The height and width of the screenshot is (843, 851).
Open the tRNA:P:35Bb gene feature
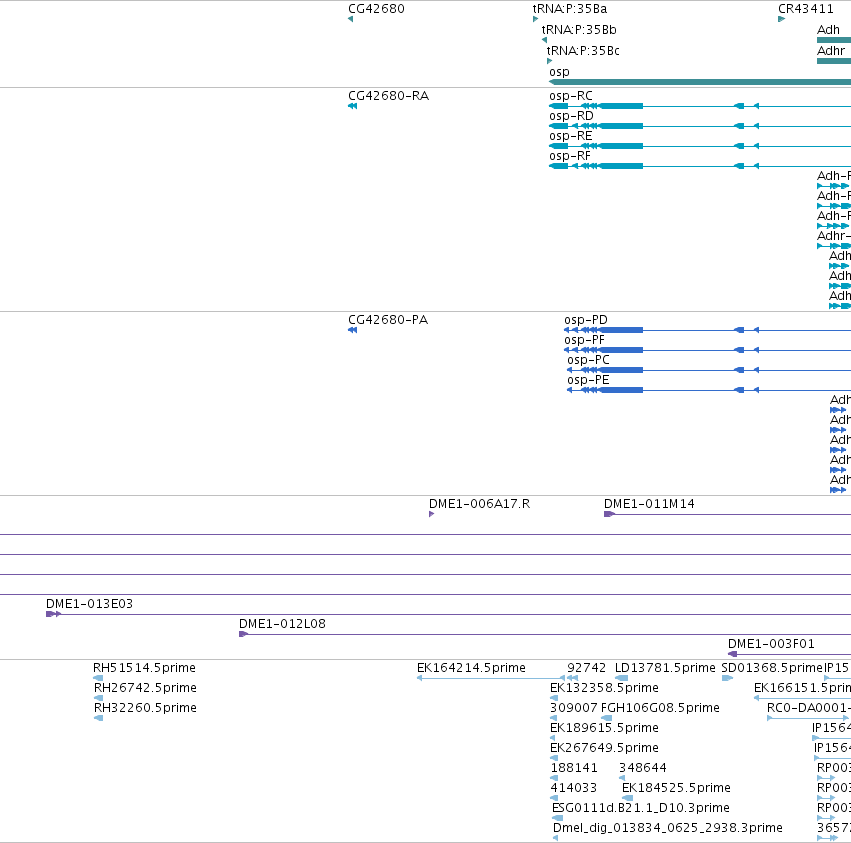tap(544, 40)
